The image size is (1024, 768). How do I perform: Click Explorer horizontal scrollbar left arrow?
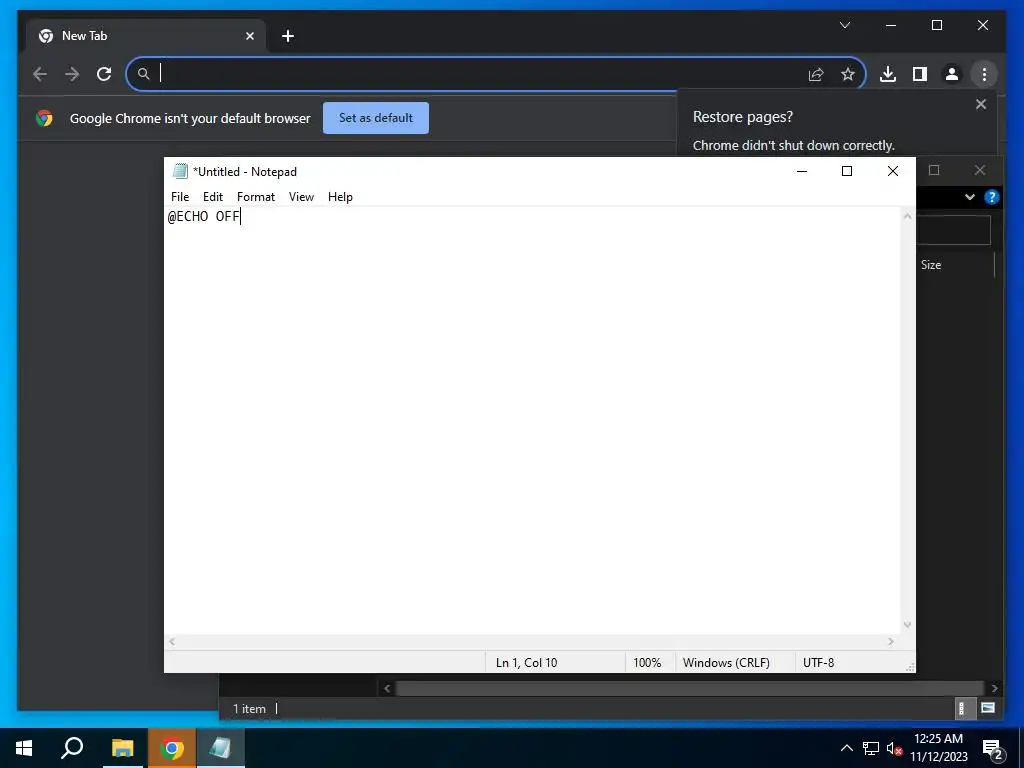tap(387, 688)
